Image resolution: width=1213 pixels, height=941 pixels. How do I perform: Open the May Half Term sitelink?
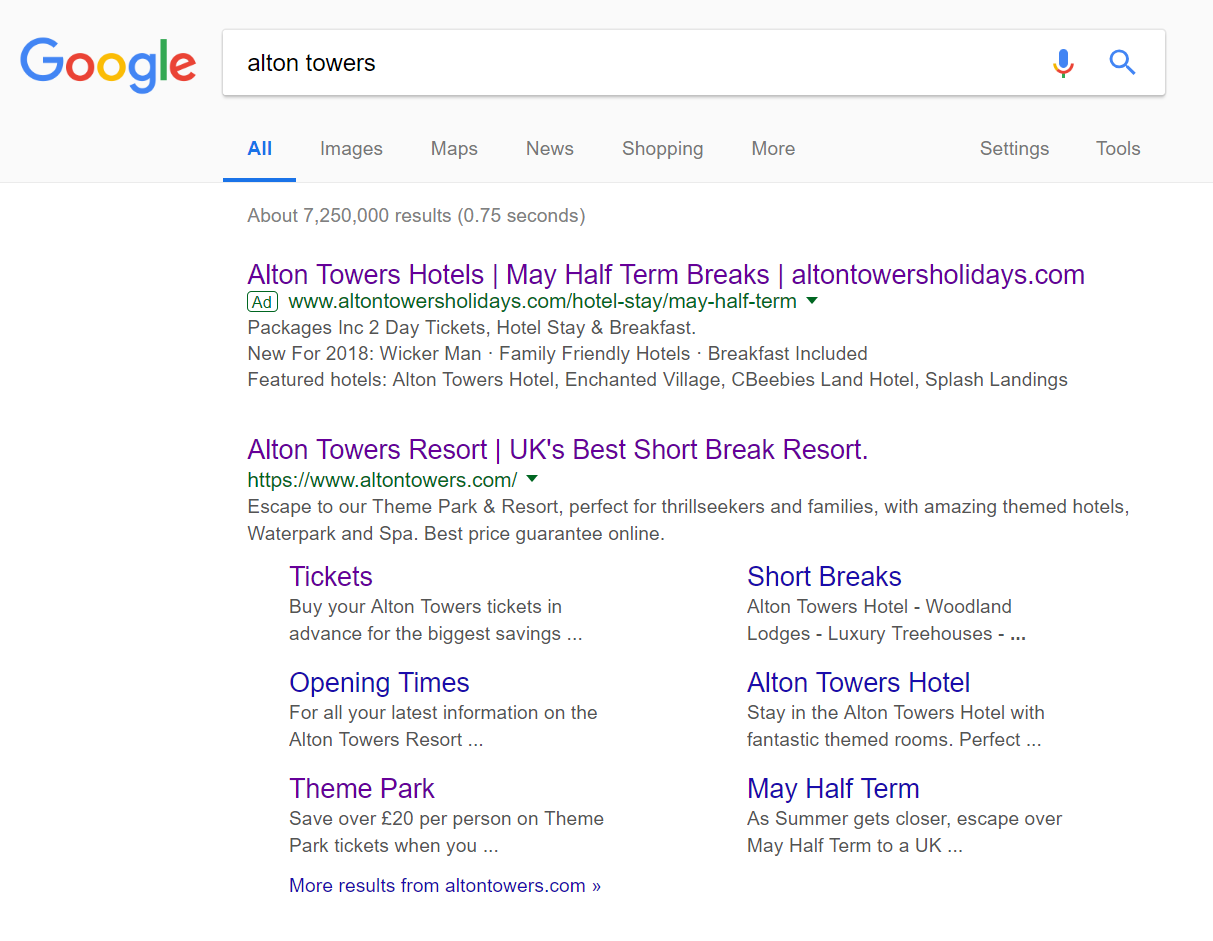[833, 789]
